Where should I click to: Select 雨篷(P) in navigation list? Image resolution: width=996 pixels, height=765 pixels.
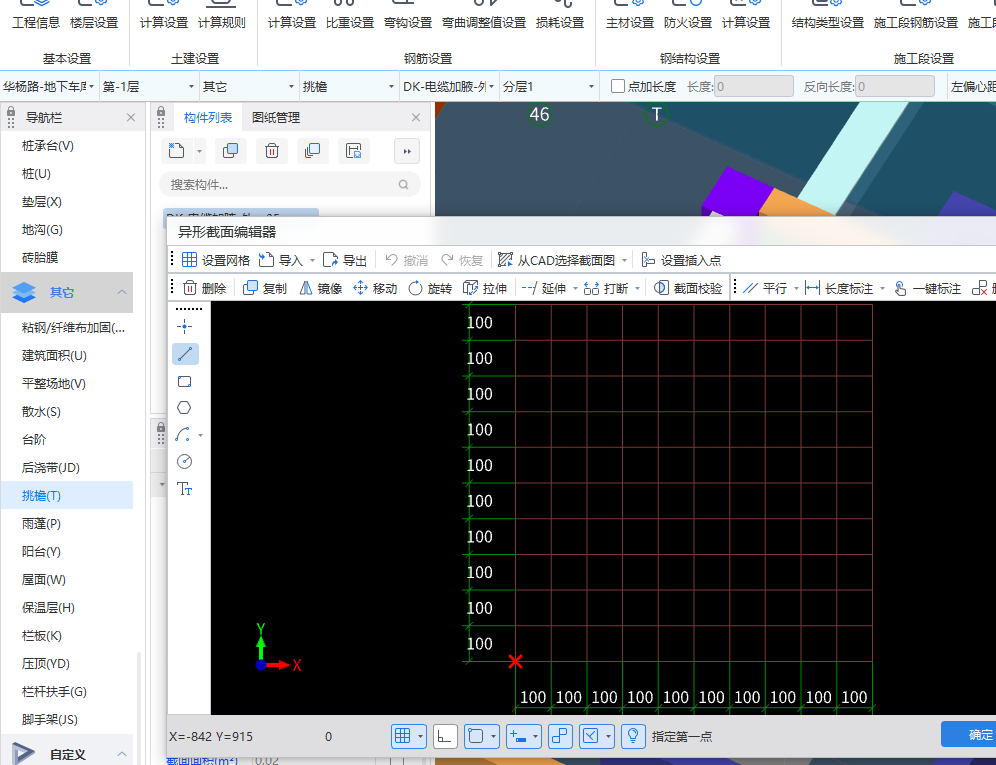[x=67, y=523]
